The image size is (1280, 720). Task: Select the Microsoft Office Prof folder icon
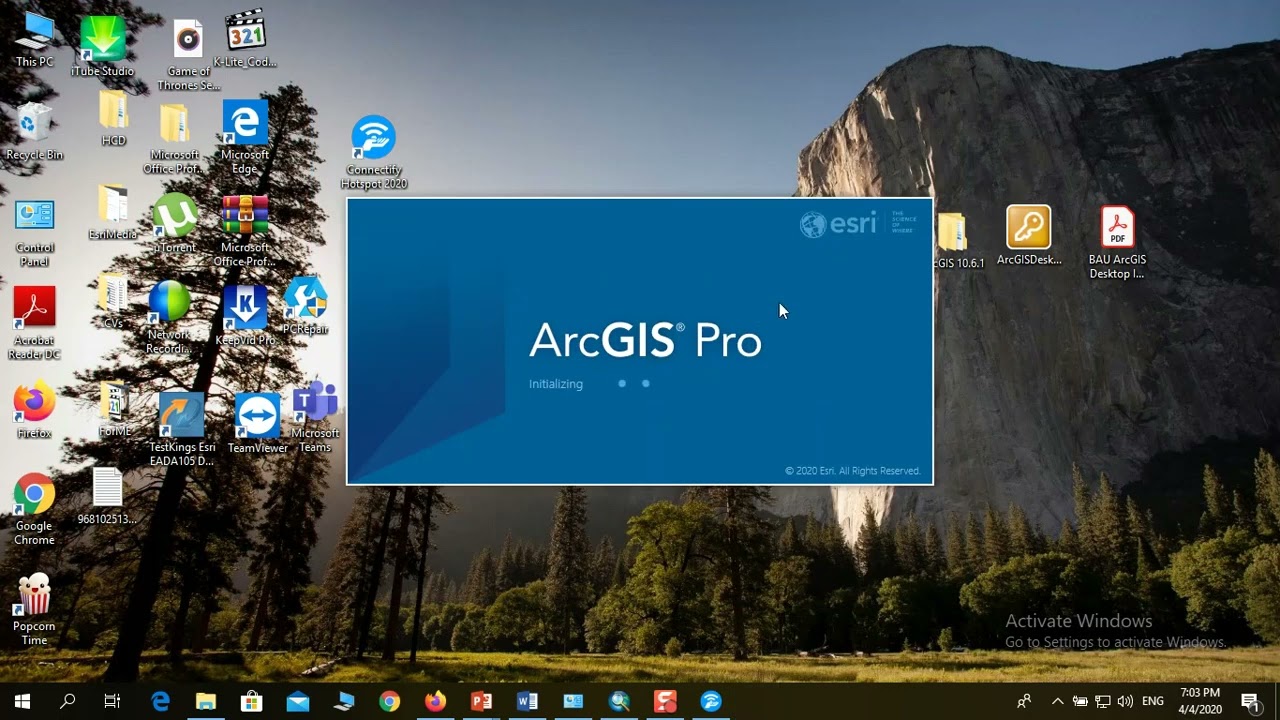click(x=174, y=137)
